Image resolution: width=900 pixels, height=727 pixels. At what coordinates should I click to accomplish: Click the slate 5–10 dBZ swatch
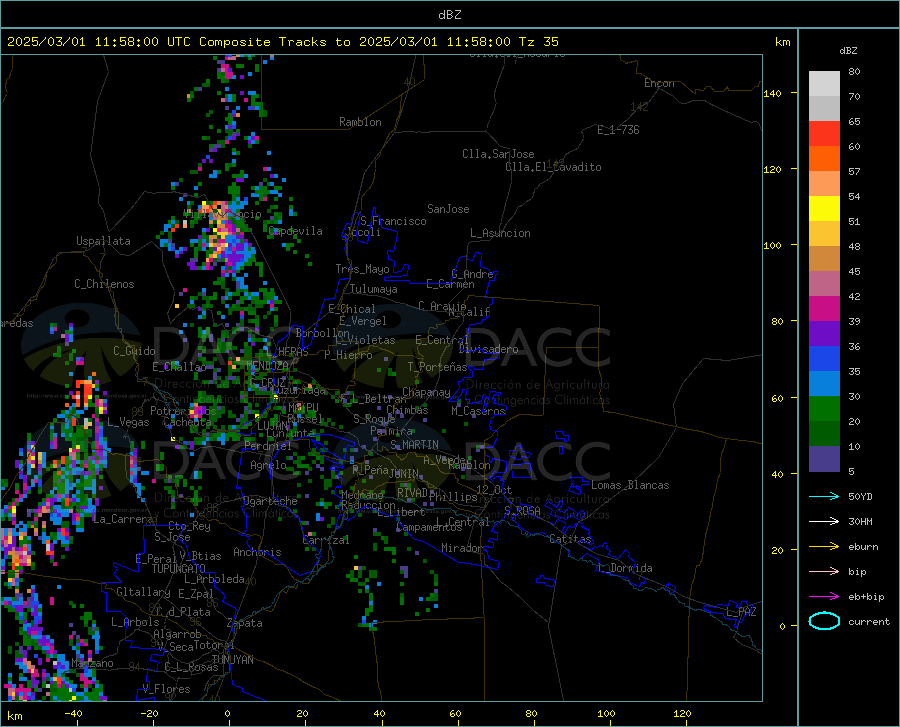click(x=824, y=459)
